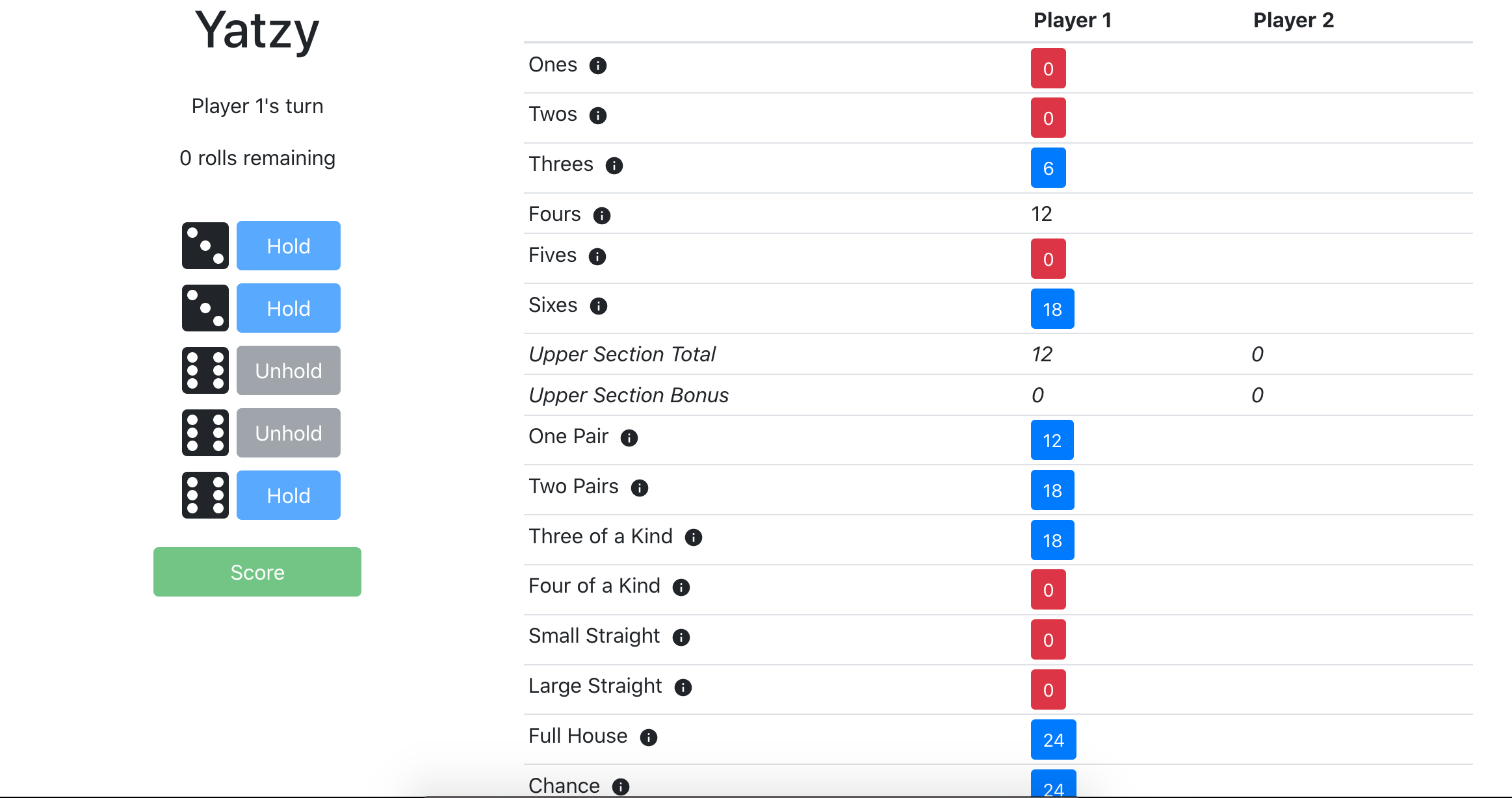Open the info icon beside Threes
1512x798 pixels.
614,166
